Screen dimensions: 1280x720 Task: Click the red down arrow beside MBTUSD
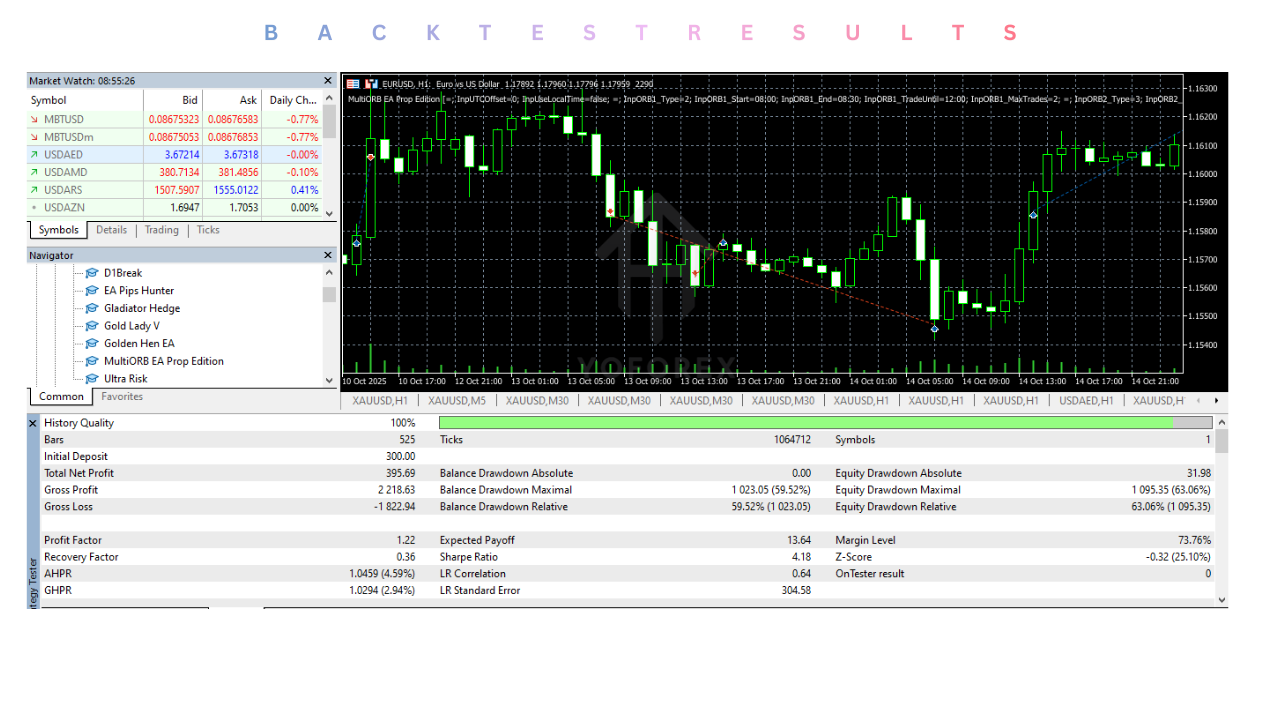click(x=35, y=120)
